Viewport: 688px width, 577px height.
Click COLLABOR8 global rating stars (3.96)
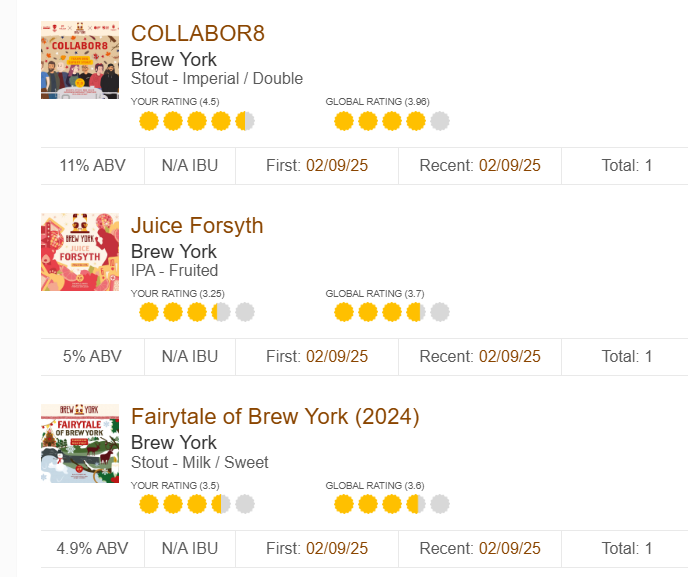point(392,122)
